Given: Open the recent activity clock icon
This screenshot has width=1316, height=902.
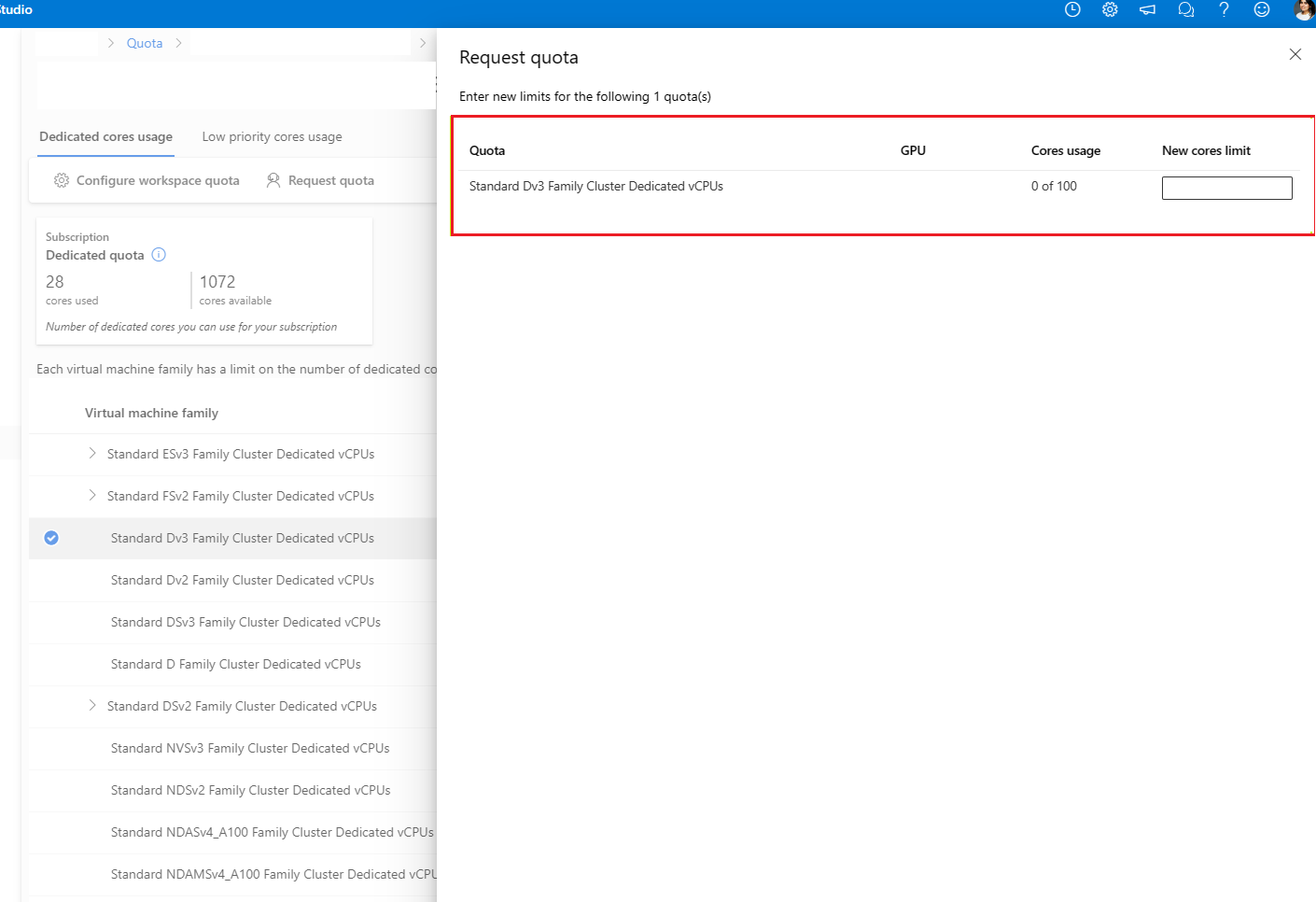Looking at the screenshot, I should [x=1072, y=9].
